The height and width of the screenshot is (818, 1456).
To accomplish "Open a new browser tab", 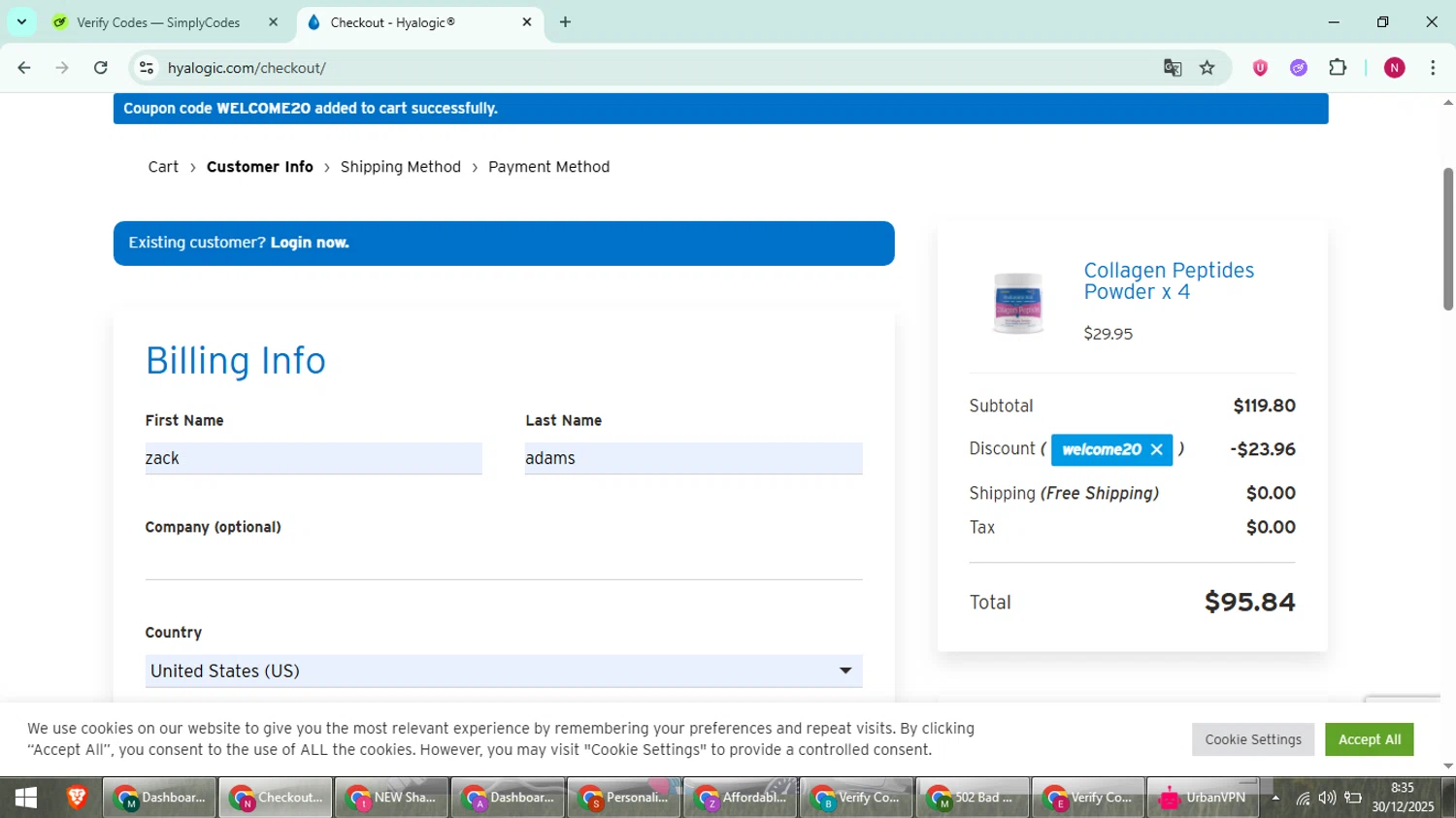I will 565,22.
